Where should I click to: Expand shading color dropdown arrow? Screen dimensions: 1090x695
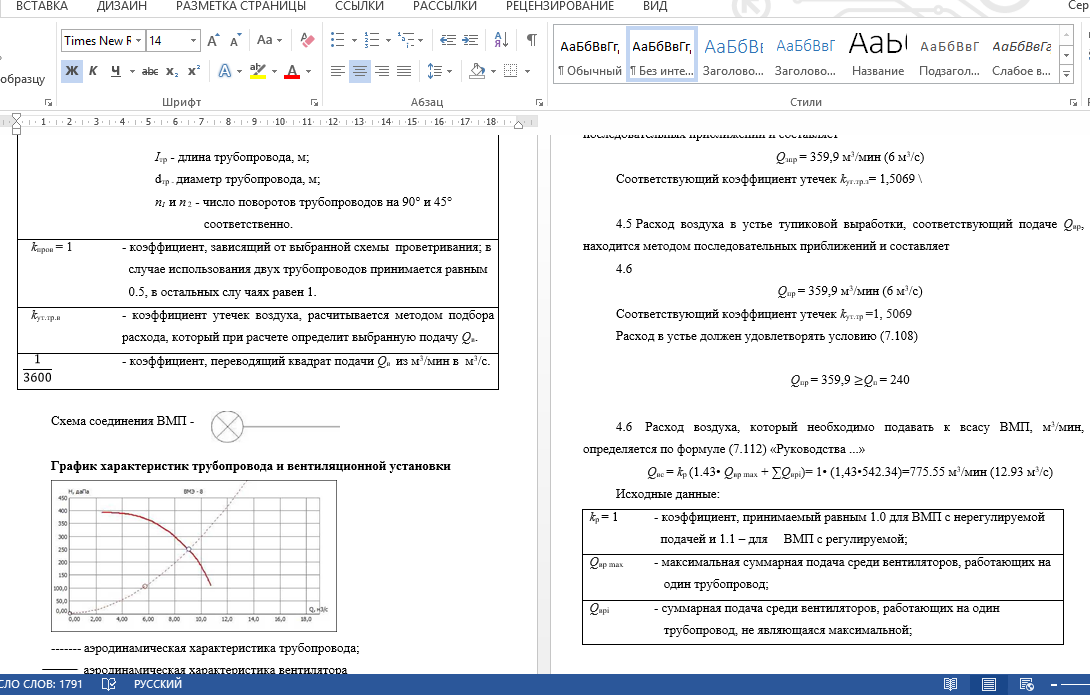493,71
